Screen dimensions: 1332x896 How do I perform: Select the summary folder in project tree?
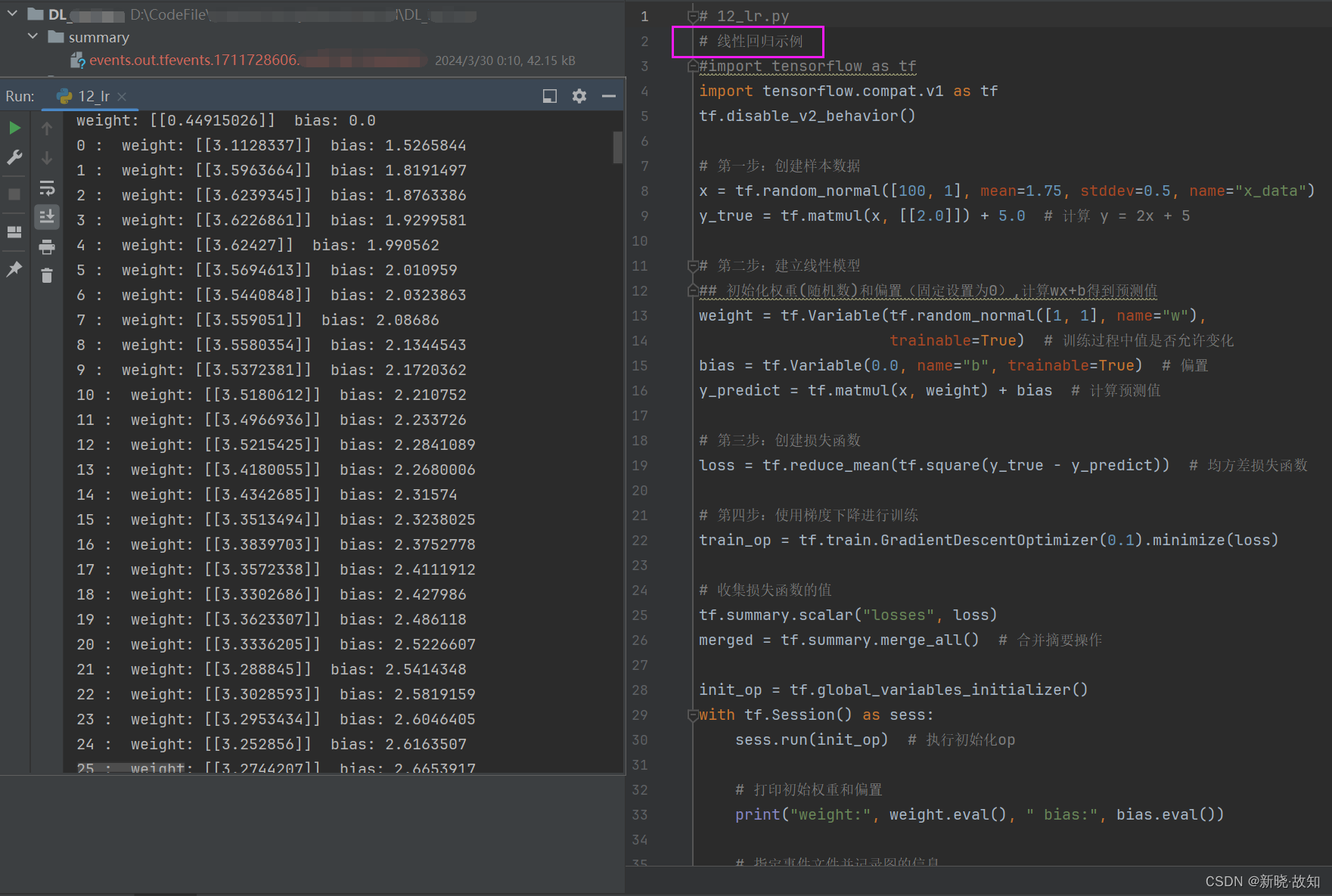coord(98,37)
